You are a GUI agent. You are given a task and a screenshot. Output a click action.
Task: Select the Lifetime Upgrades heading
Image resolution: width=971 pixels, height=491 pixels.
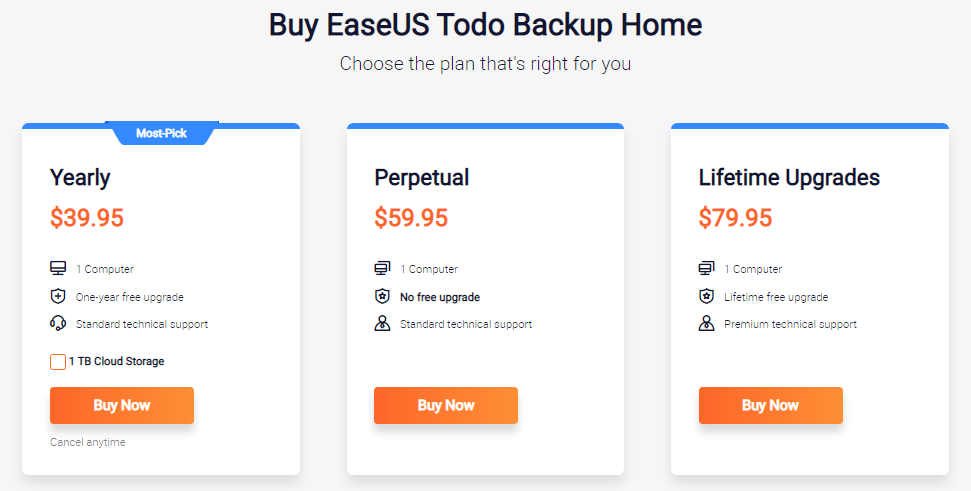click(790, 178)
